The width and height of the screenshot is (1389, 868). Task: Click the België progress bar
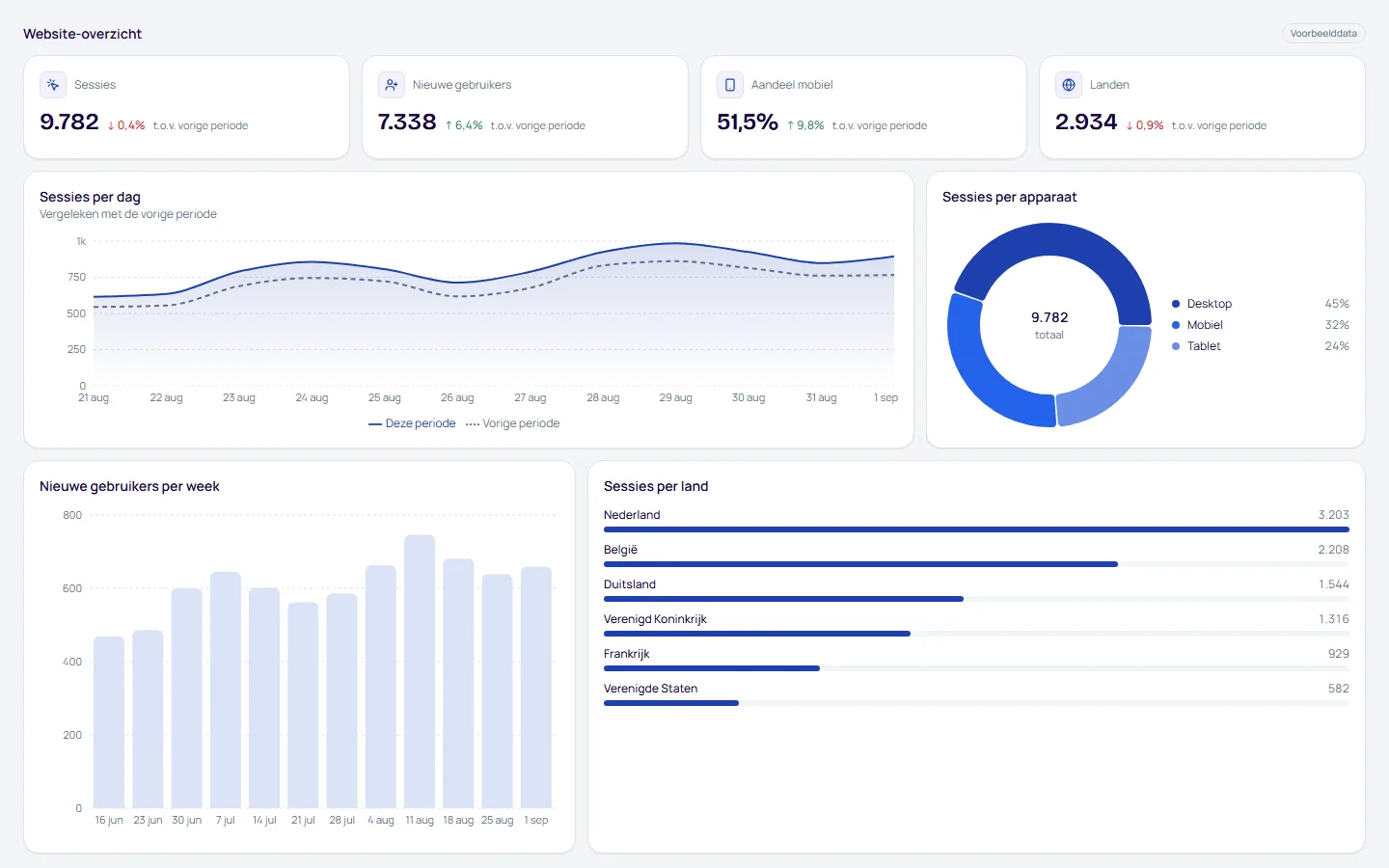(976, 564)
